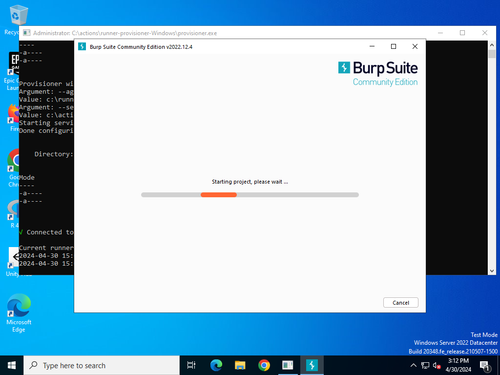Click the Burp Suite Community Edition logo
The image size is (500, 375).
[378, 73]
